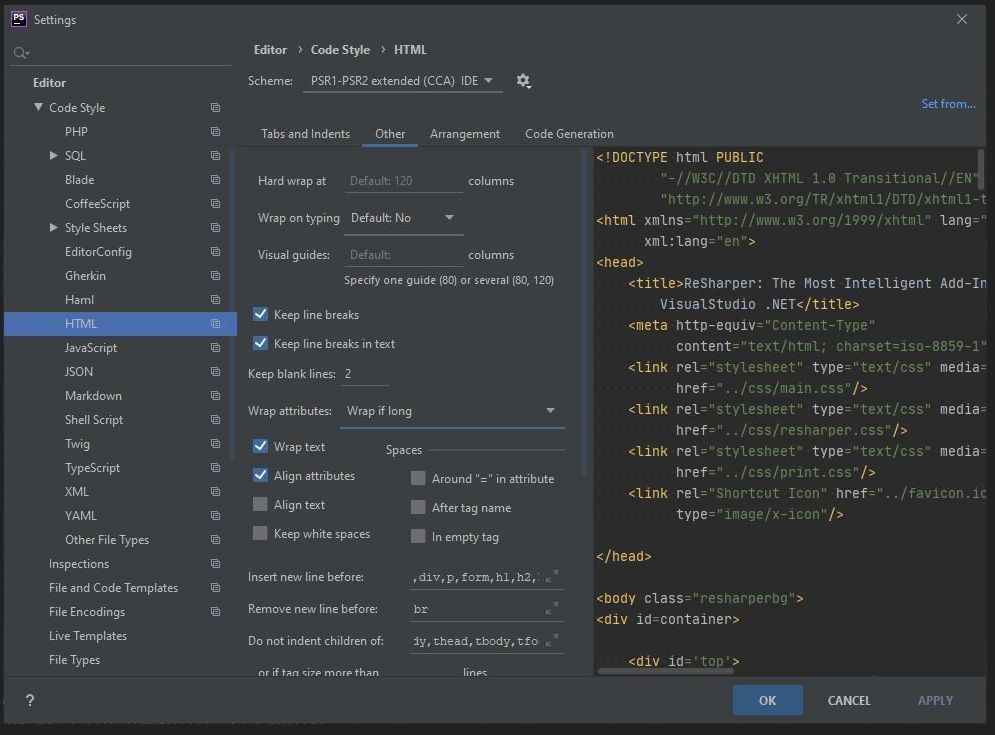Select JavaScript in the Code Style list

tap(91, 348)
